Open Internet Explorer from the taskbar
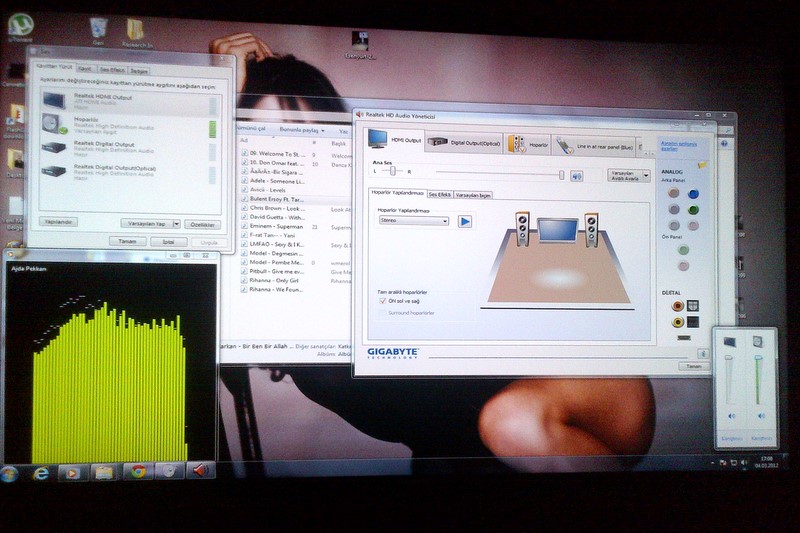Screen dimensions: 800x533 [x=41, y=473]
